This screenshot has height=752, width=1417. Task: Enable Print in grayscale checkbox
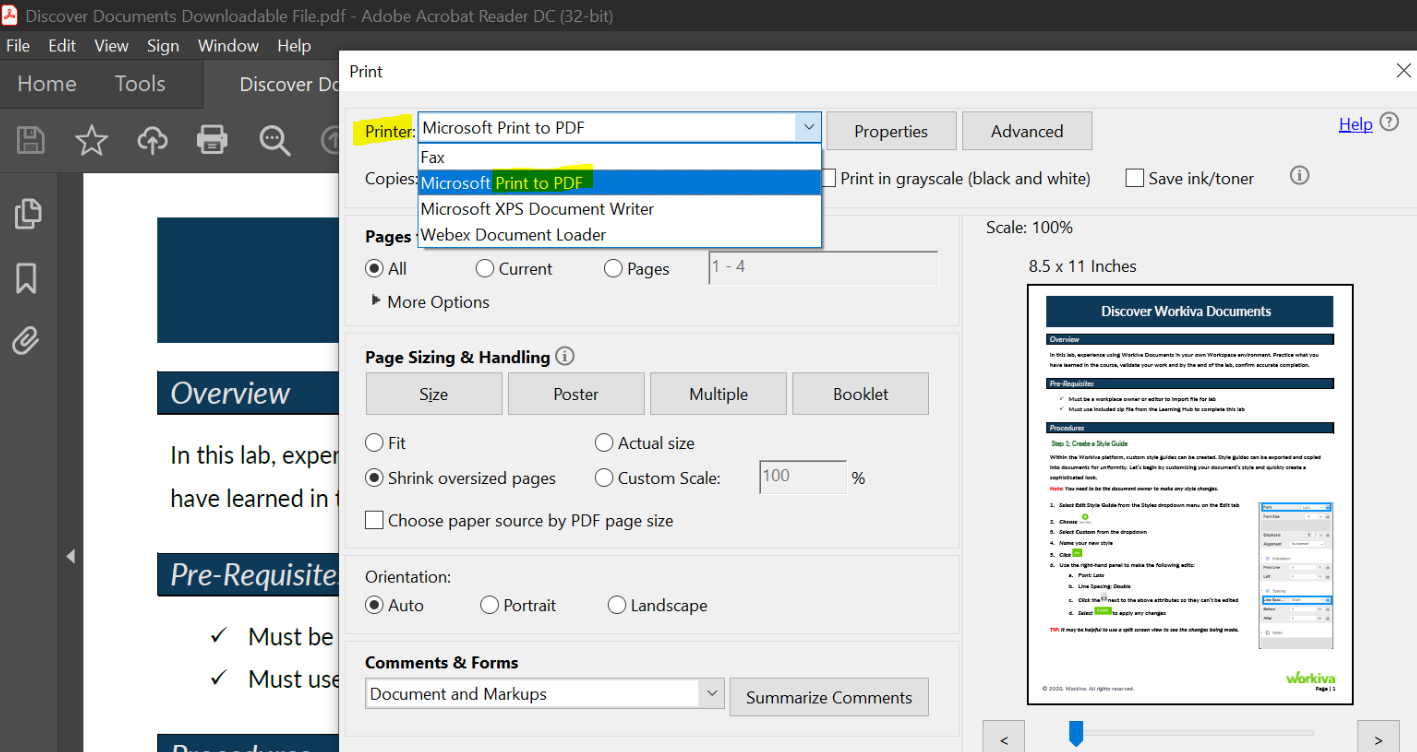coord(828,178)
